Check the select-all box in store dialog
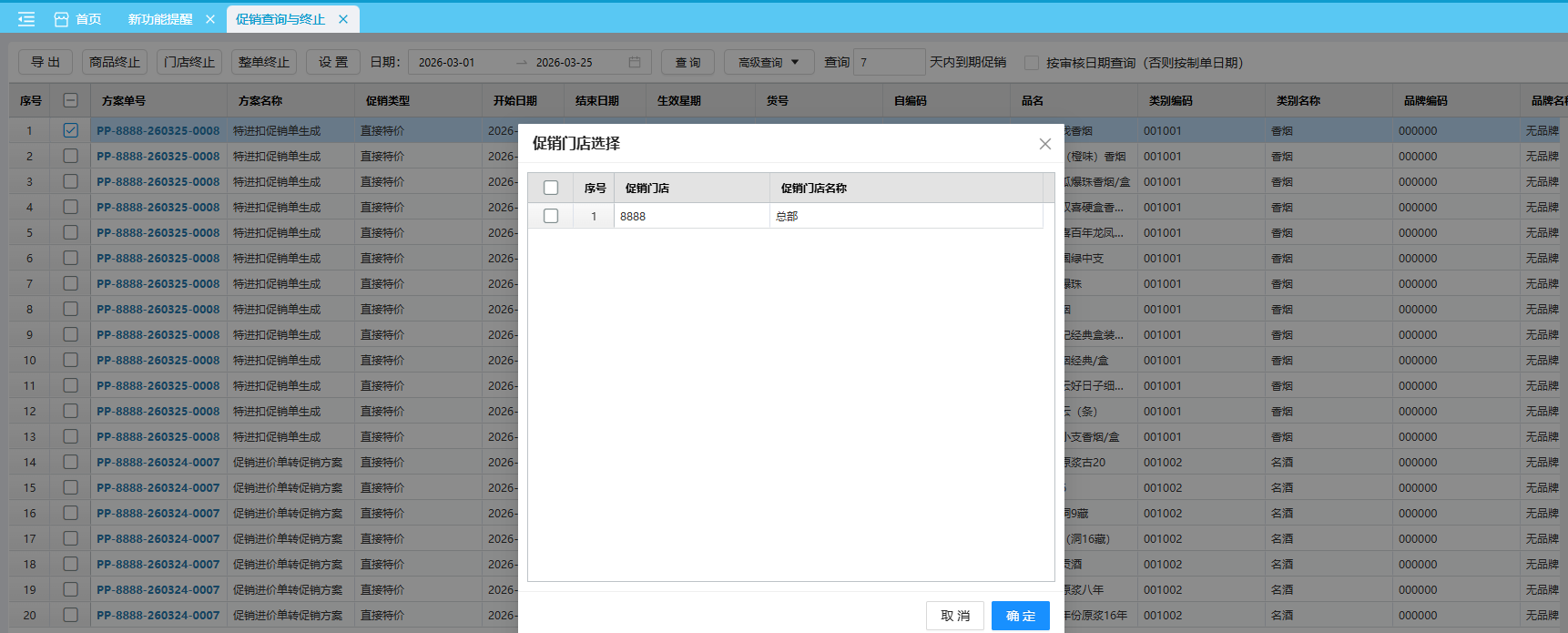1568x633 pixels. coord(551,188)
